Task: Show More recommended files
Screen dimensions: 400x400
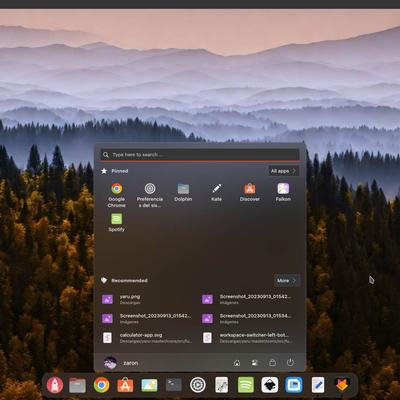Action: point(287,280)
